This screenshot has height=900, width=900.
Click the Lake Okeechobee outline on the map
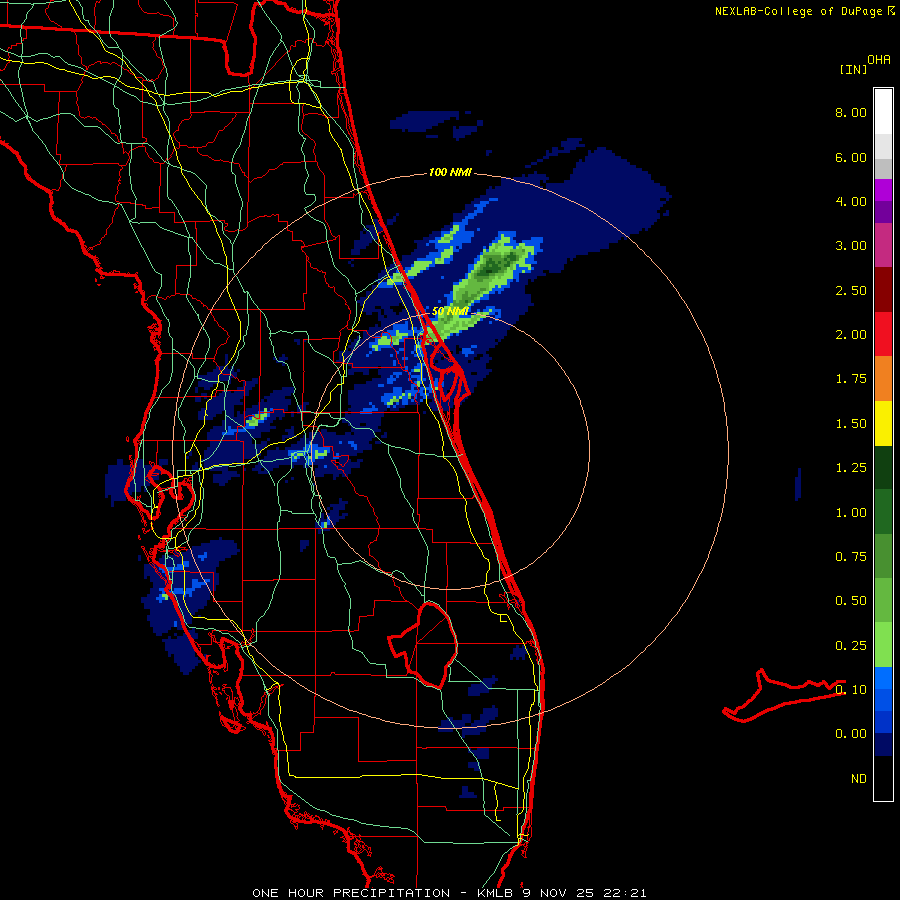(424, 644)
